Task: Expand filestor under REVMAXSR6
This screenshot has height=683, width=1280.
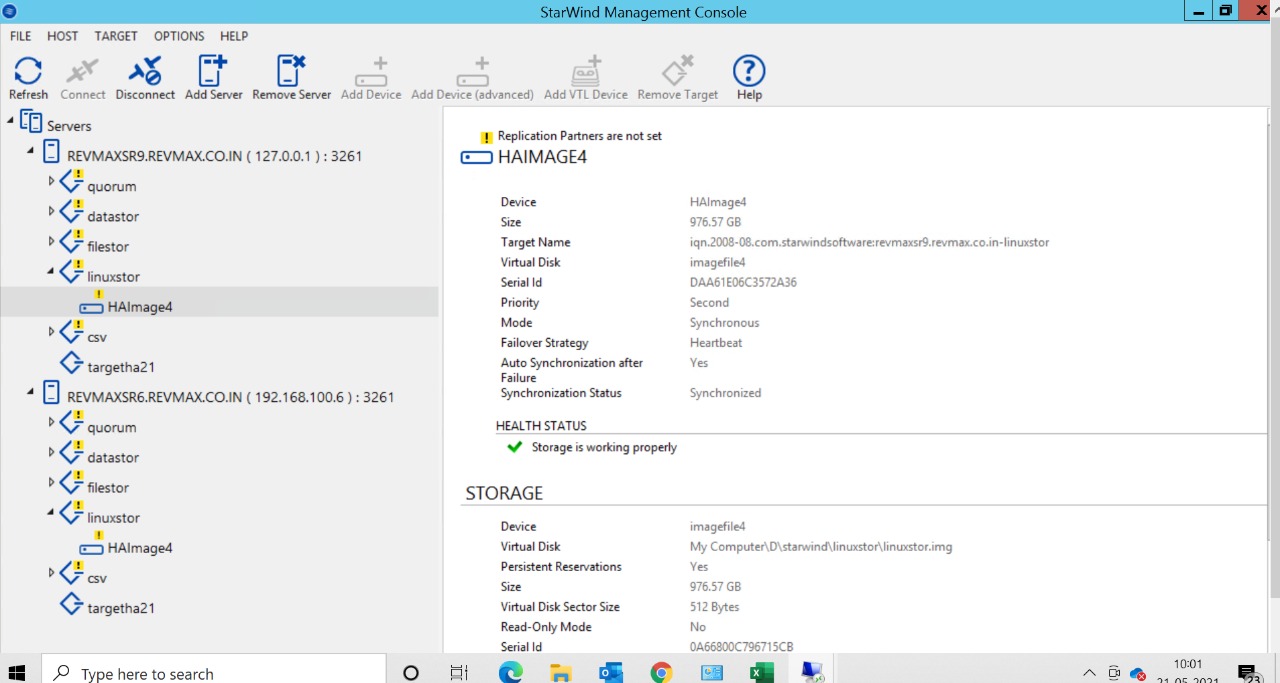Action: click(52, 482)
